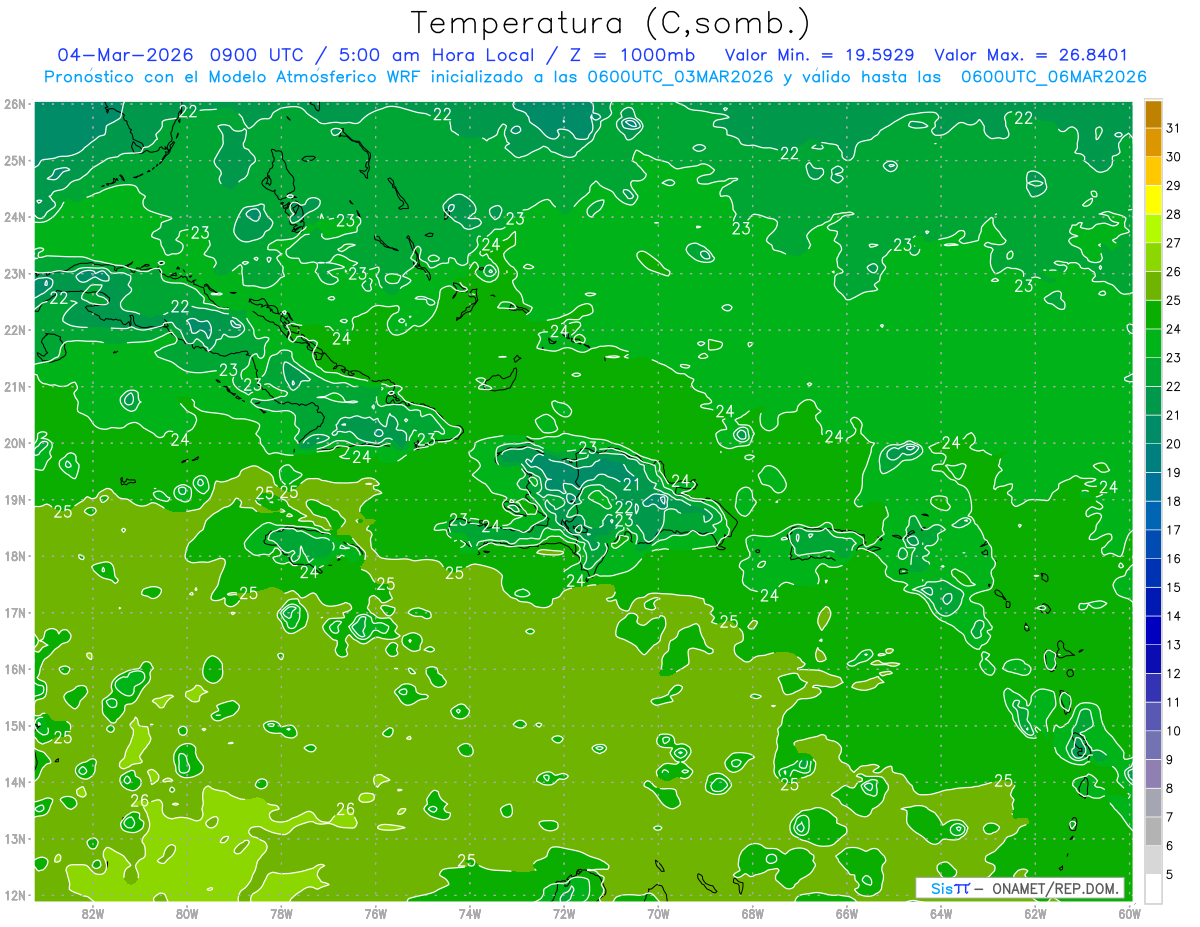The width and height of the screenshot is (1200, 927).
Task: Click the '72W' longitude axis label
Action: [564, 913]
